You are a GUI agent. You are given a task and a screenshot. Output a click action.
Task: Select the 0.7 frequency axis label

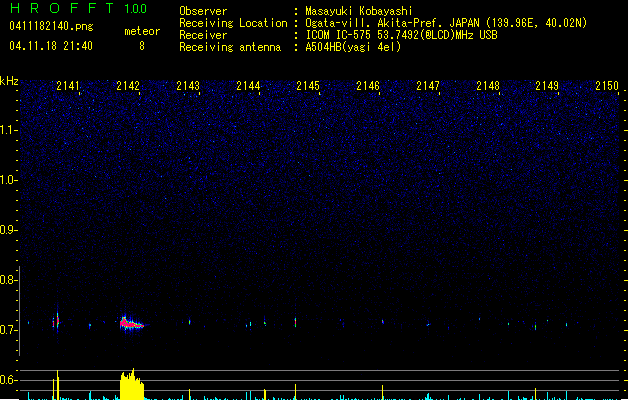coord(9,330)
